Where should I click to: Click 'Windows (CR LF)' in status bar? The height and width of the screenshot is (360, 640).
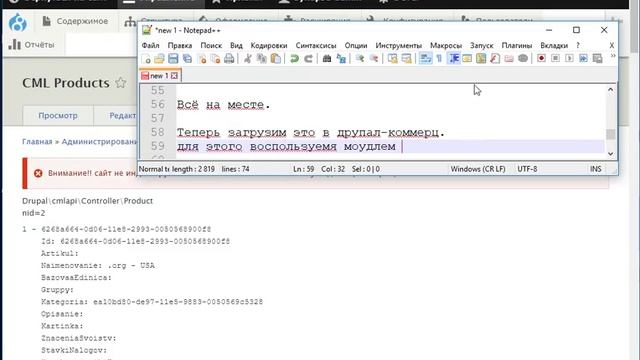[x=478, y=169]
